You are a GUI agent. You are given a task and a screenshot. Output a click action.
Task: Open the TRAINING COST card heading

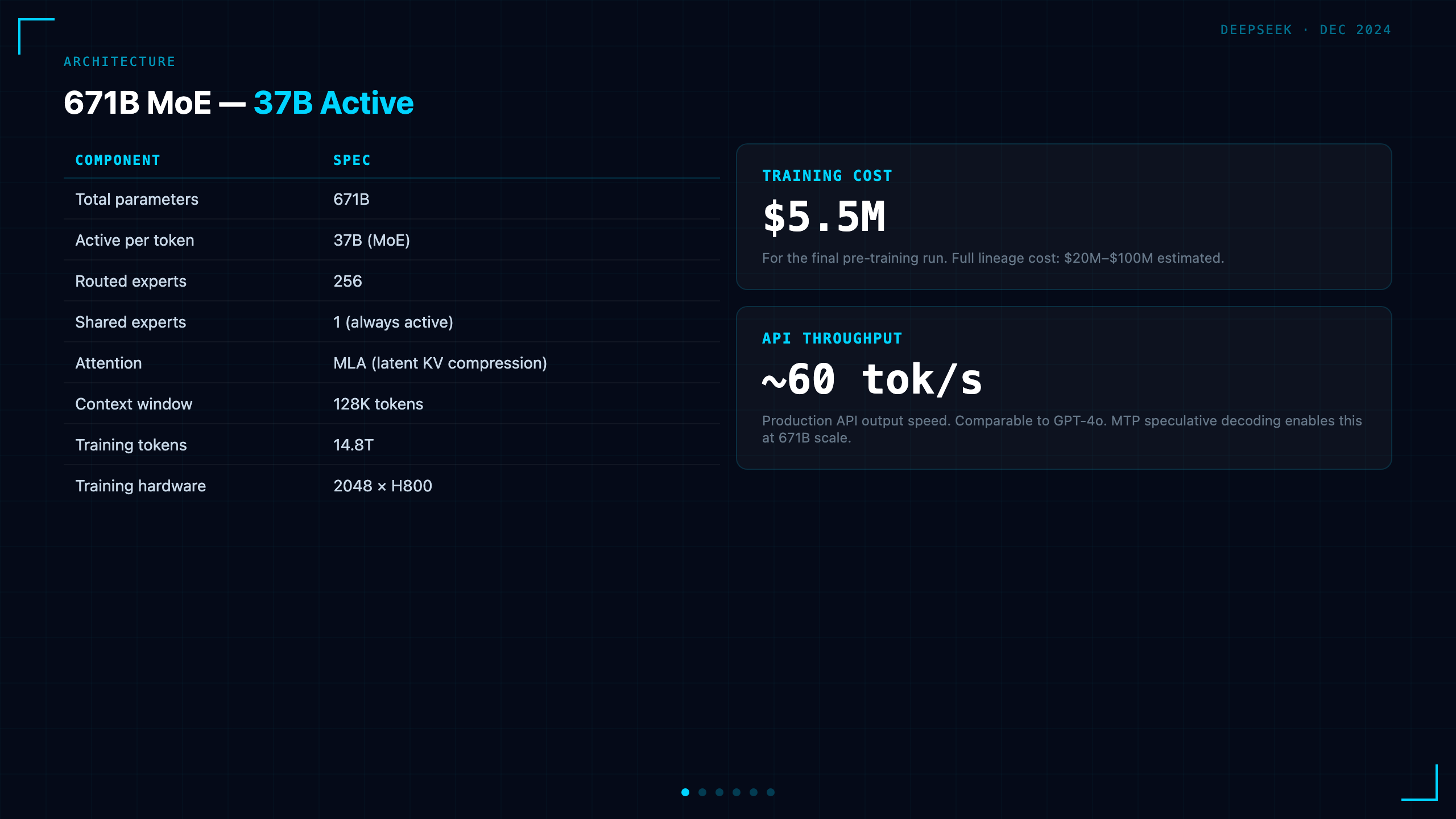pyautogui.click(x=828, y=176)
